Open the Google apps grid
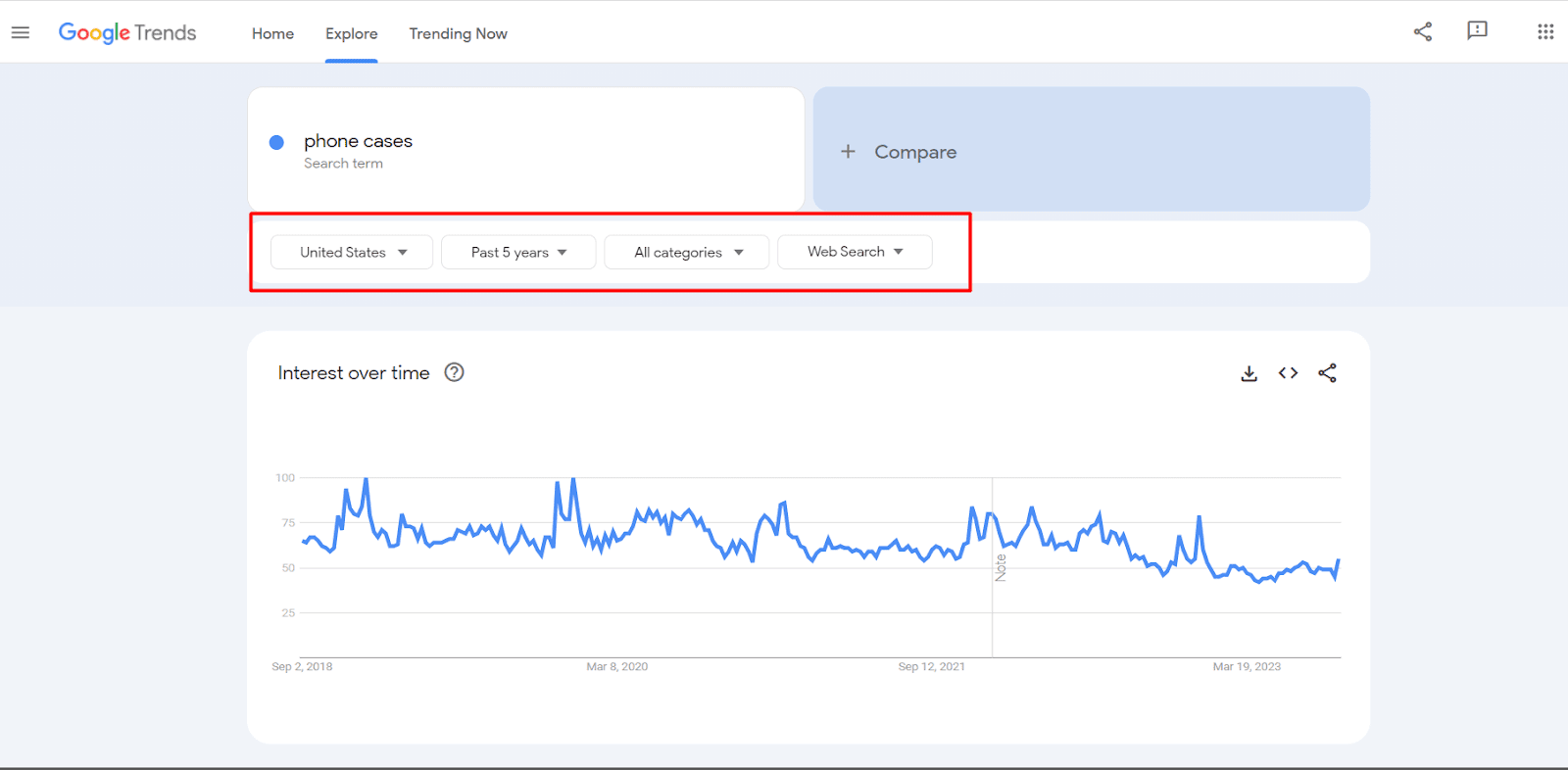Viewport: 1568px width, 770px height. point(1545,31)
